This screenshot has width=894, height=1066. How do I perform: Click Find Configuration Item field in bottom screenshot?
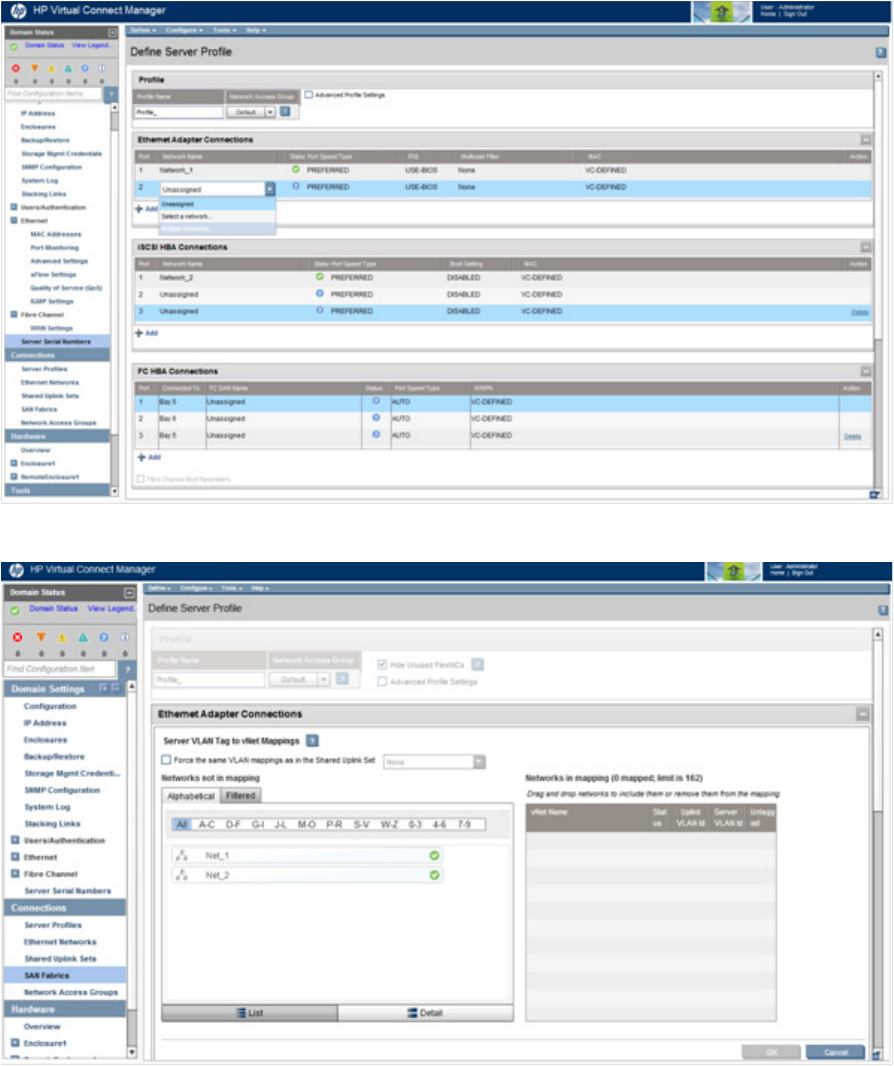[x=61, y=669]
